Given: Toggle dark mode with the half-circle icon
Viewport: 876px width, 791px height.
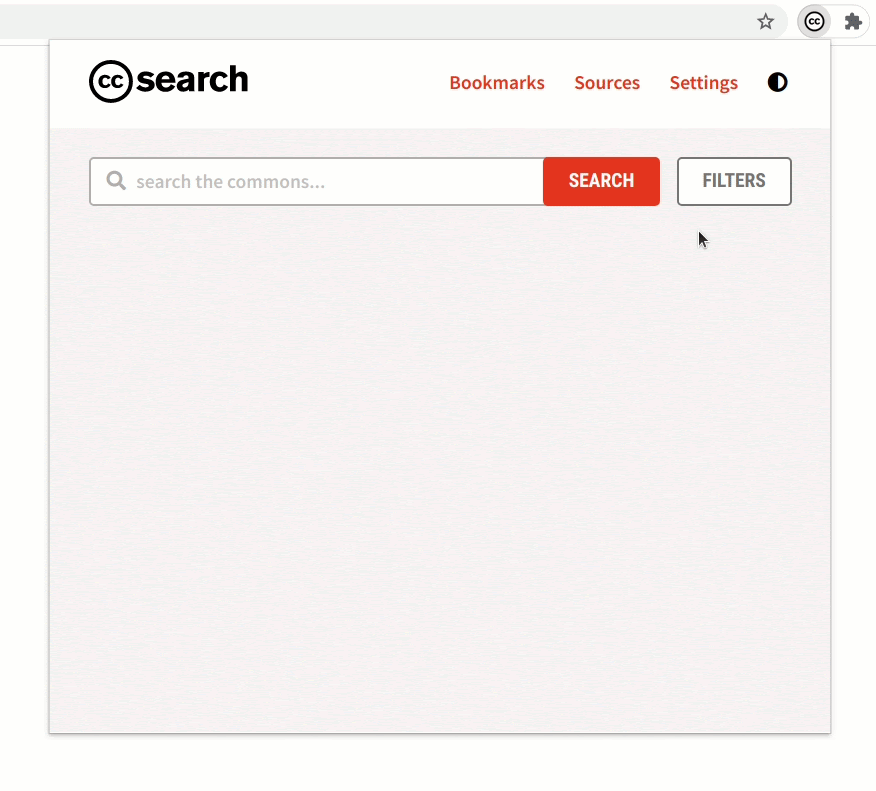Looking at the screenshot, I should pos(777,82).
